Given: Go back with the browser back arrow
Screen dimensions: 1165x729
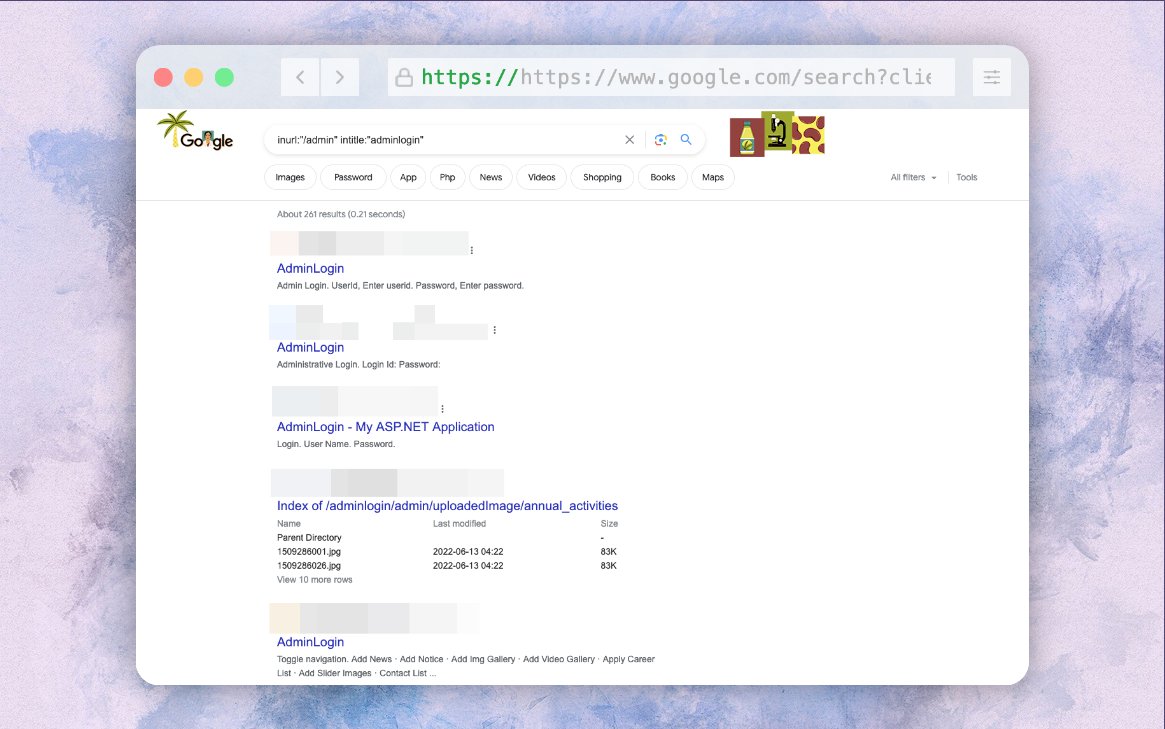Looking at the screenshot, I should click(300, 77).
